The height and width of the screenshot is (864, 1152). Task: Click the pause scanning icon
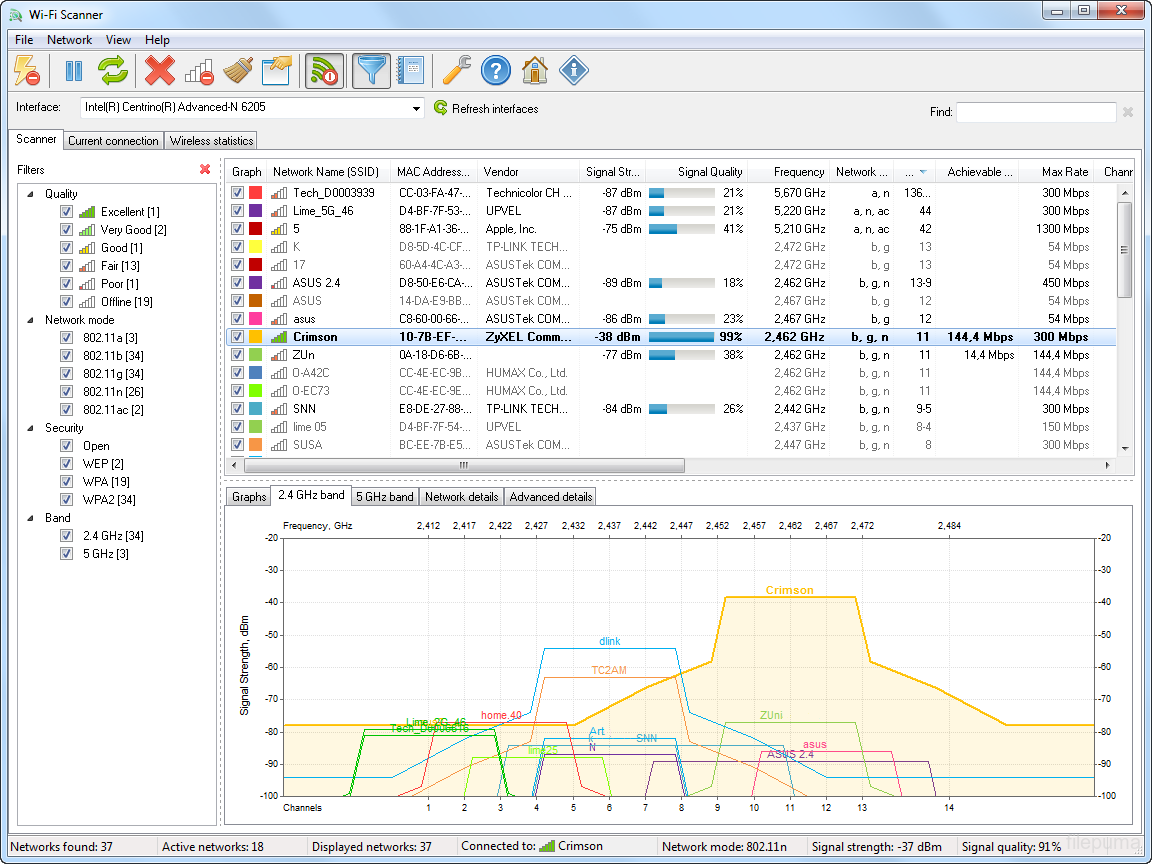[x=73, y=70]
